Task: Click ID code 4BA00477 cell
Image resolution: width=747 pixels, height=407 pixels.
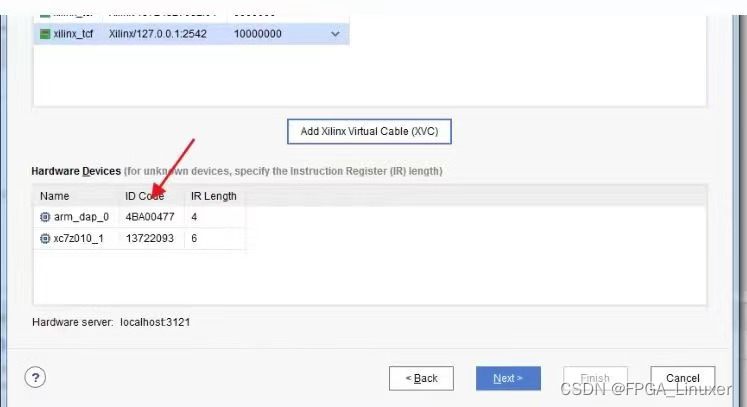Action: tap(150, 217)
